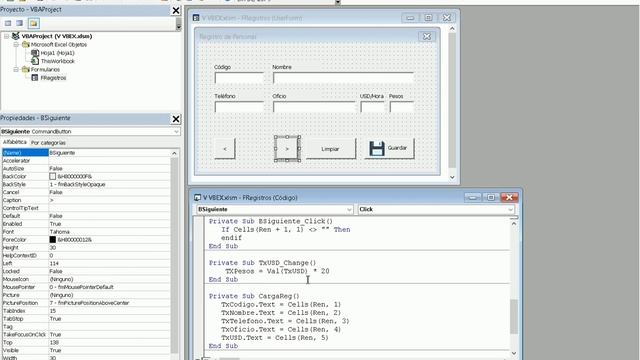Click the Properties list scroll-up arrow
Viewport: 640px width, 360px height.
pos(174,153)
